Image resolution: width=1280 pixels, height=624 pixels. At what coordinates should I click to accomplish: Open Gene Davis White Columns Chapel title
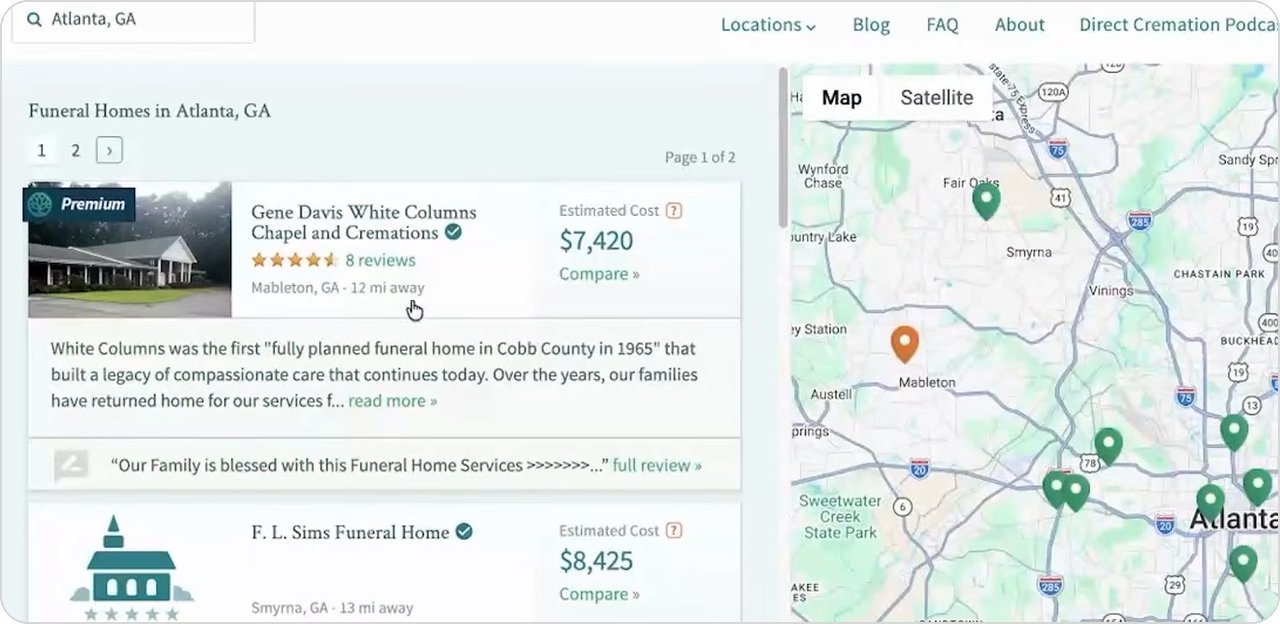point(363,222)
